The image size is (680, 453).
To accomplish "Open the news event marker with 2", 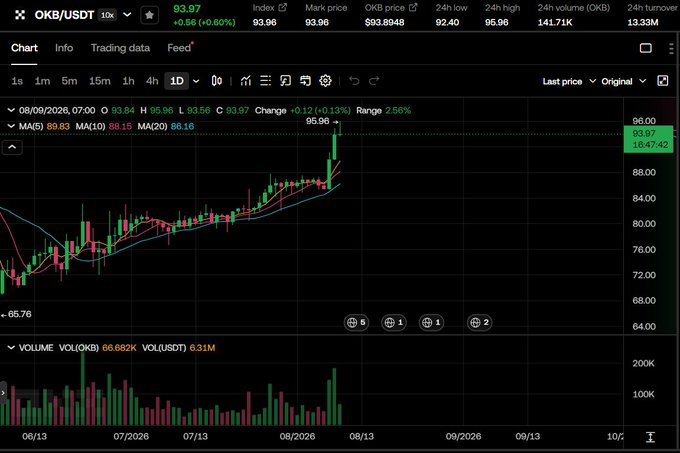I will click(480, 323).
